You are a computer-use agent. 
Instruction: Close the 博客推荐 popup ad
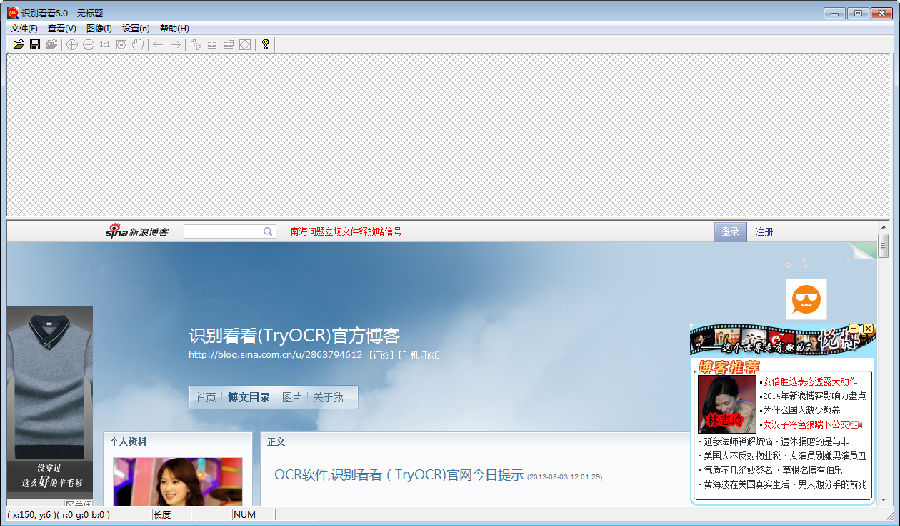click(869, 329)
